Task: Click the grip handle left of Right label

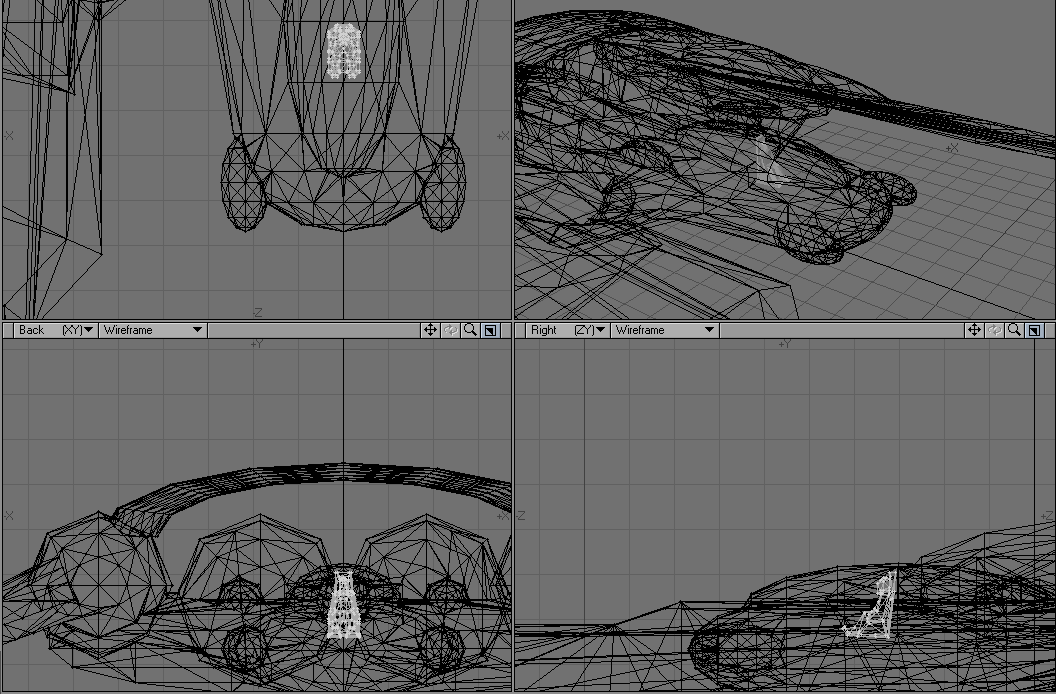Action: 521,330
